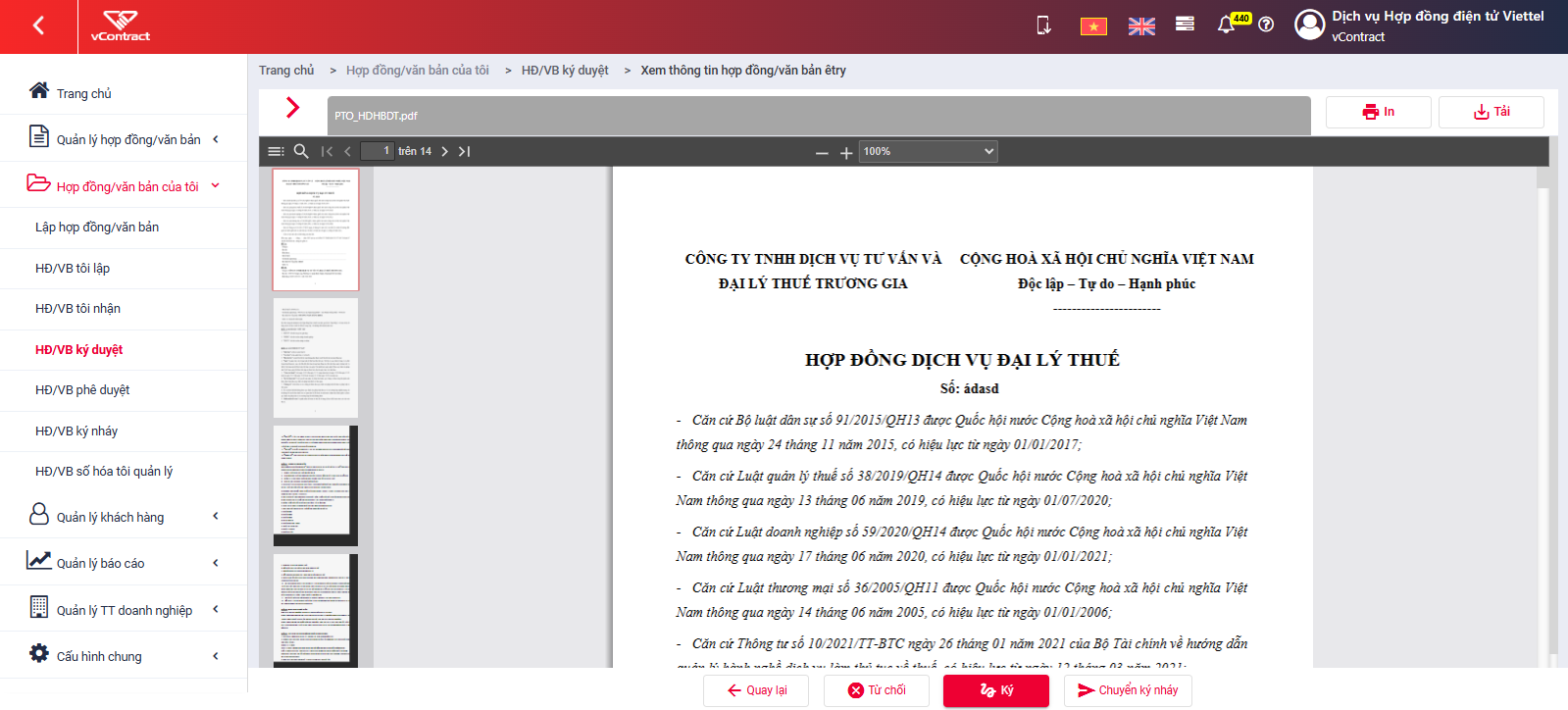Image resolution: width=1568 pixels, height=710 pixels.
Task: Zoom in the PDF document
Action: [x=846, y=153]
